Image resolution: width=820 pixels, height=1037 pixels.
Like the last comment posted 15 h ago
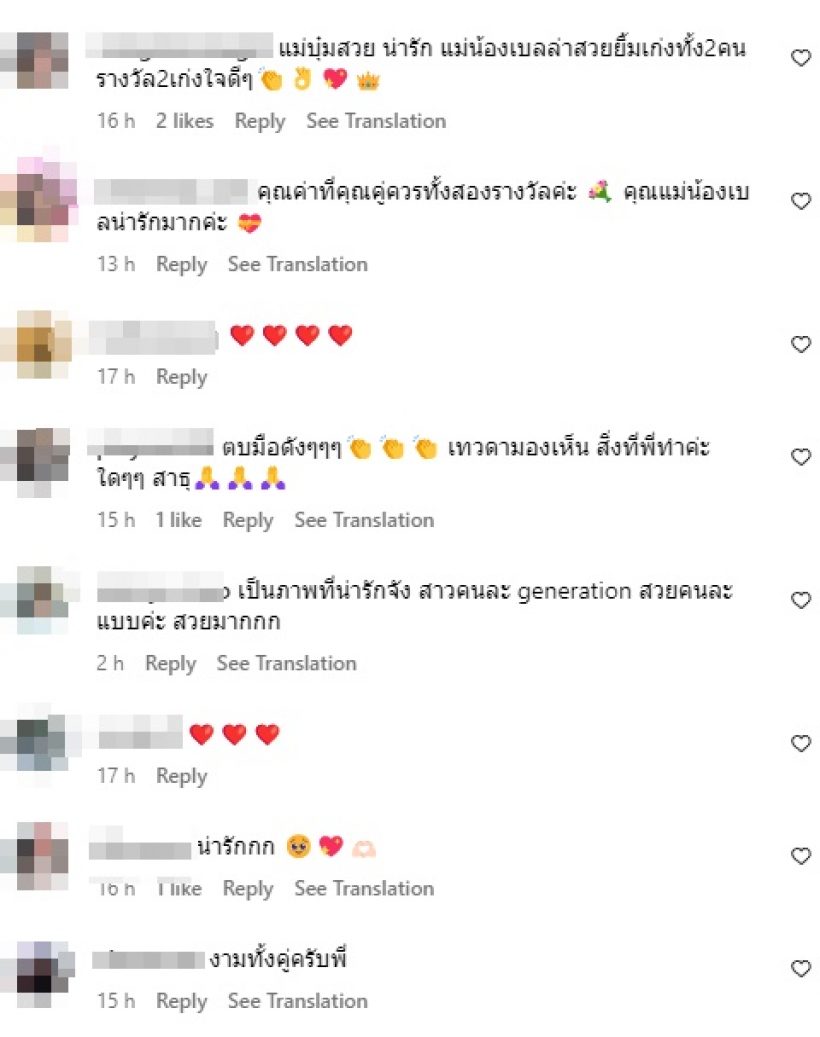(801, 968)
